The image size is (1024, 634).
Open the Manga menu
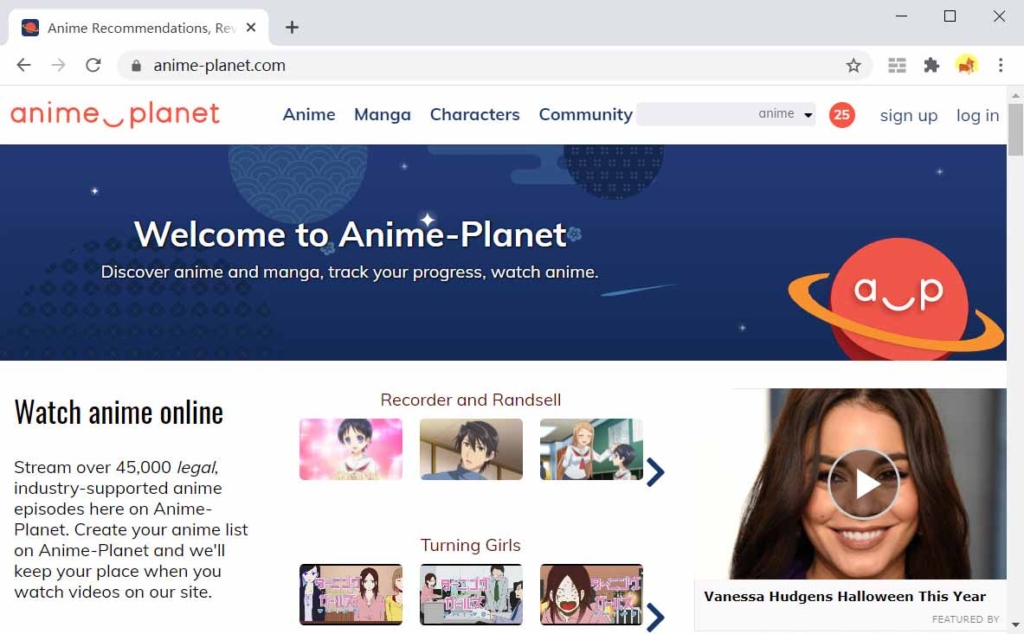(x=382, y=115)
